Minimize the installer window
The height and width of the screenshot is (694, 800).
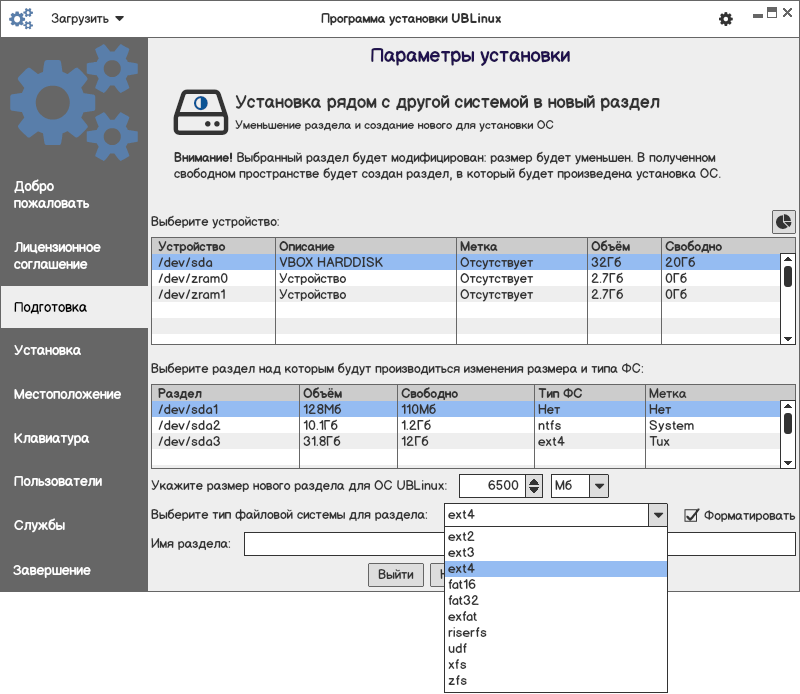pyautogui.click(x=758, y=15)
